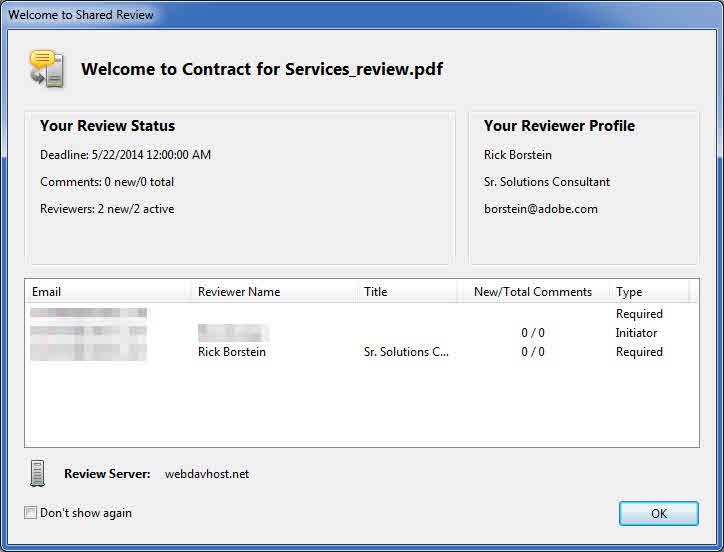Click the Review Server tower icon
The height and width of the screenshot is (552, 724).
click(38, 473)
